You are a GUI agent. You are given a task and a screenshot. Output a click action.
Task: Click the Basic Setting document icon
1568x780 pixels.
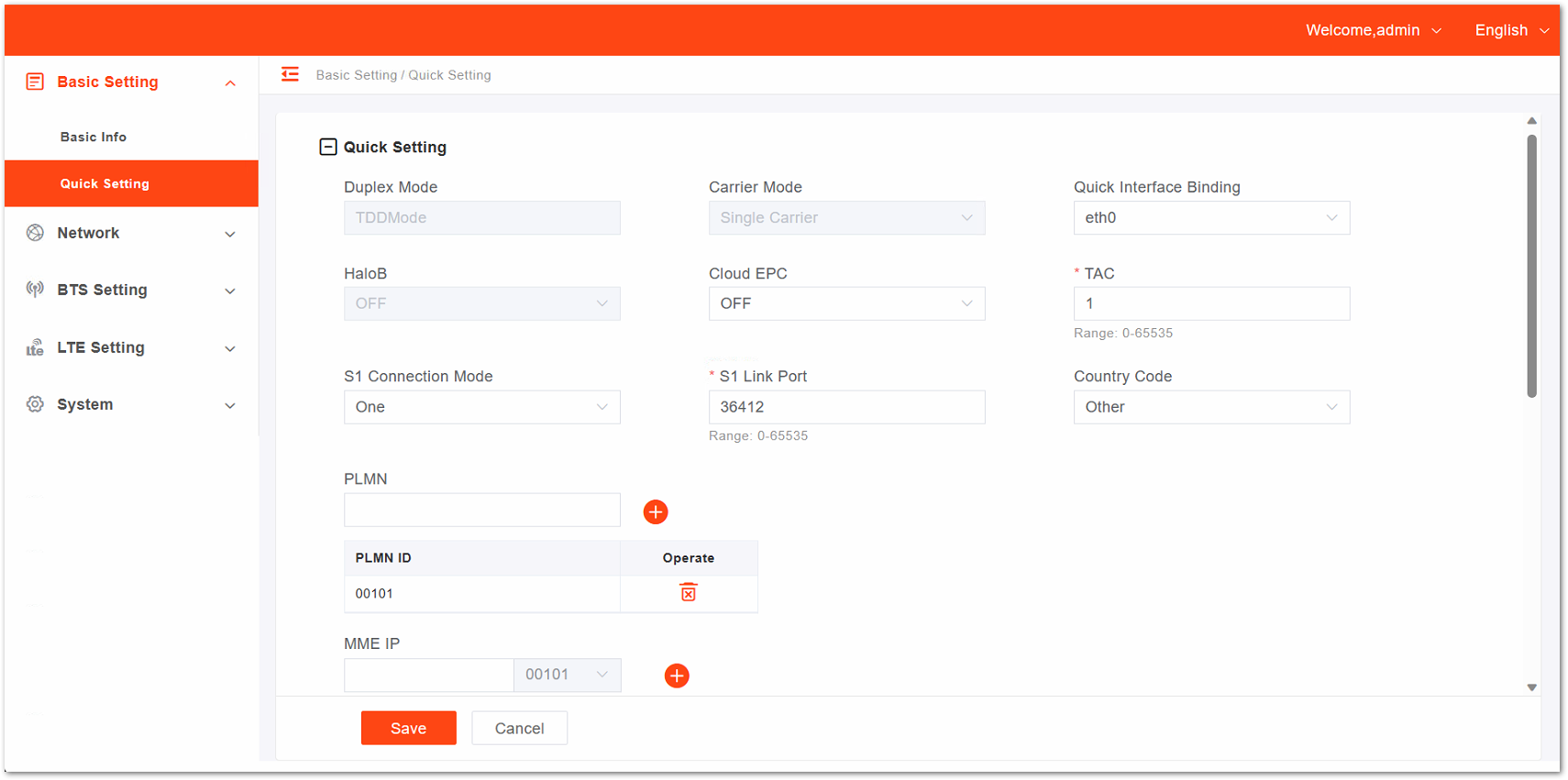coord(35,82)
